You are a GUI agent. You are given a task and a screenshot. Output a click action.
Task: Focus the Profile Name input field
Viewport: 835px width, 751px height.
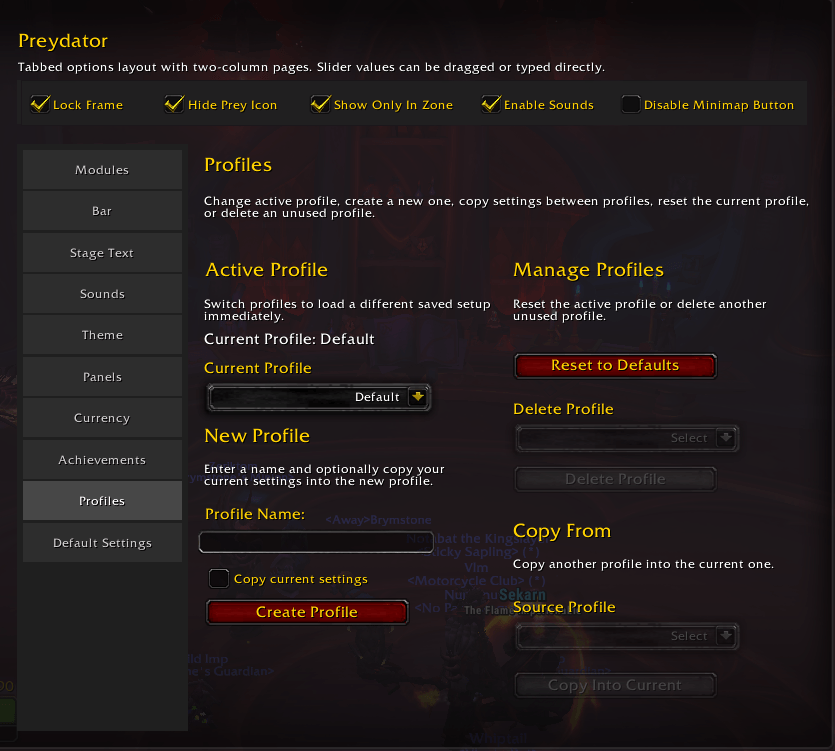point(316,542)
